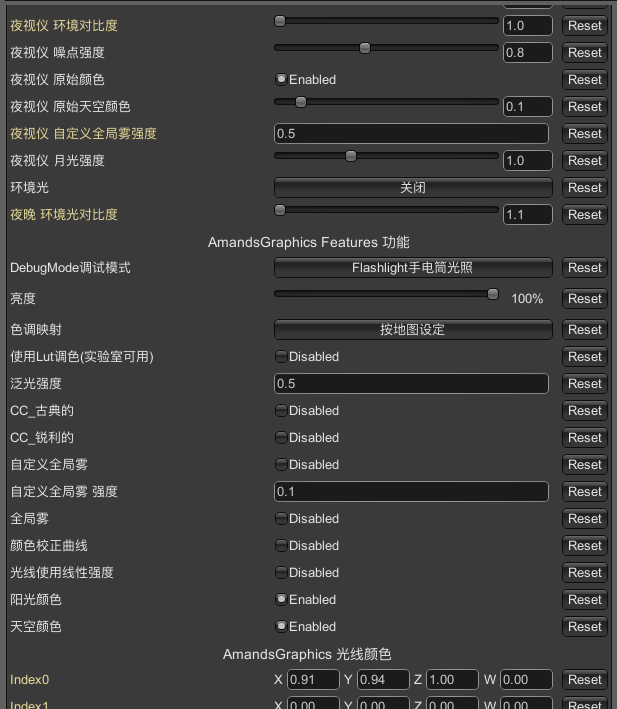
Task: Adjust 夜视仪 原始天空颜色 slider
Action: [386, 102]
